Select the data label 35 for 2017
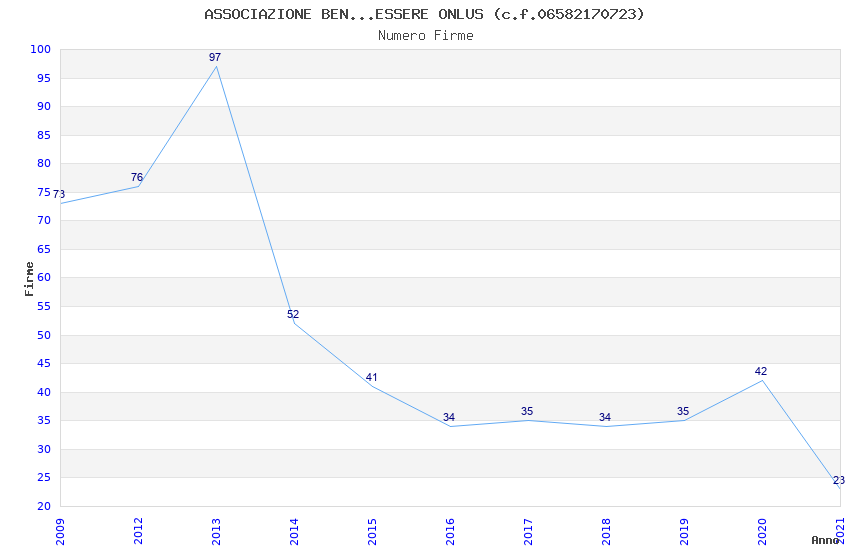850x550 pixels. pyautogui.click(x=527, y=411)
